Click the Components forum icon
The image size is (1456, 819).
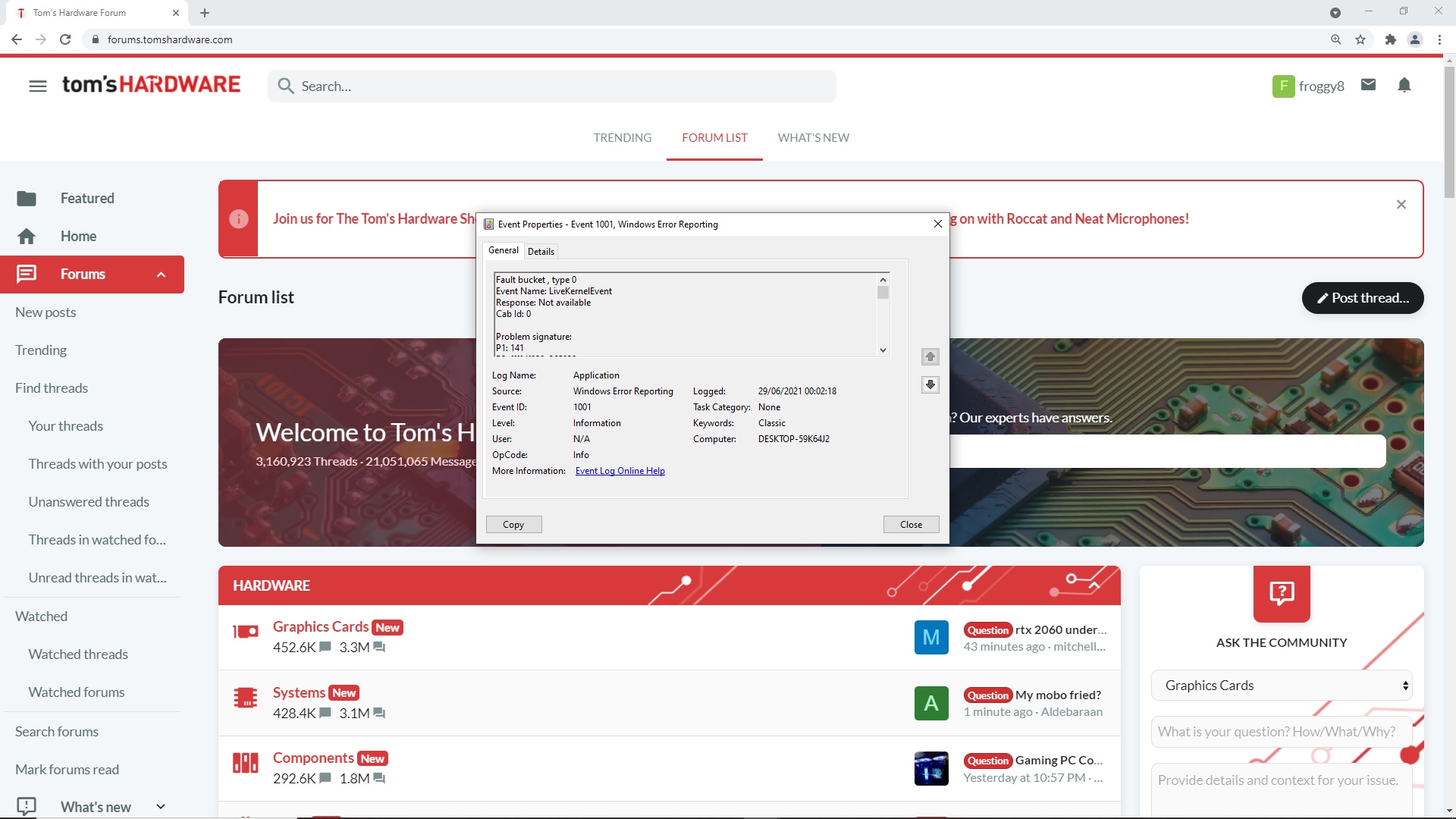[x=246, y=762]
